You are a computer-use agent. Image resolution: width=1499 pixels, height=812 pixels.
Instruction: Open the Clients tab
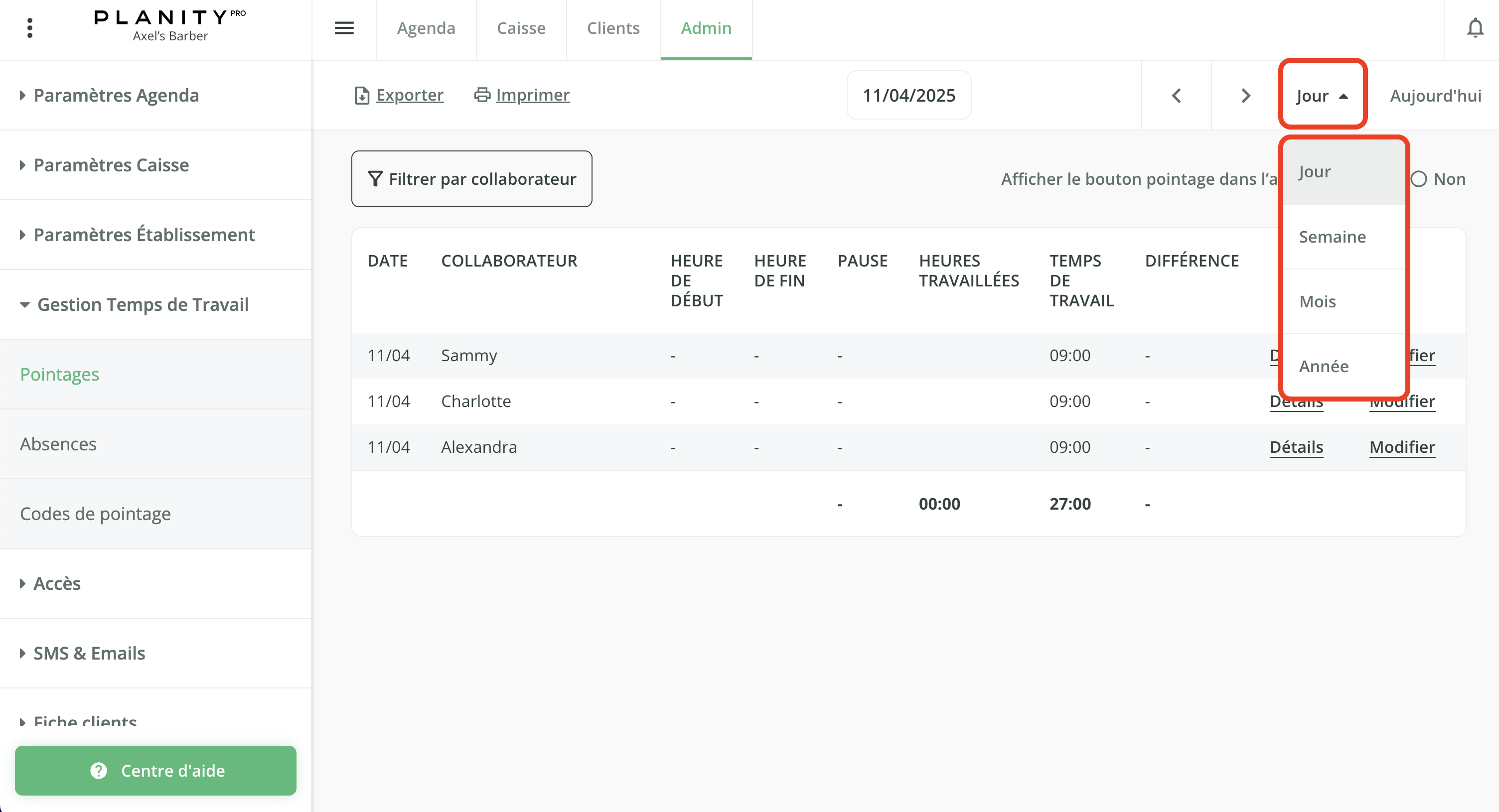tap(613, 28)
